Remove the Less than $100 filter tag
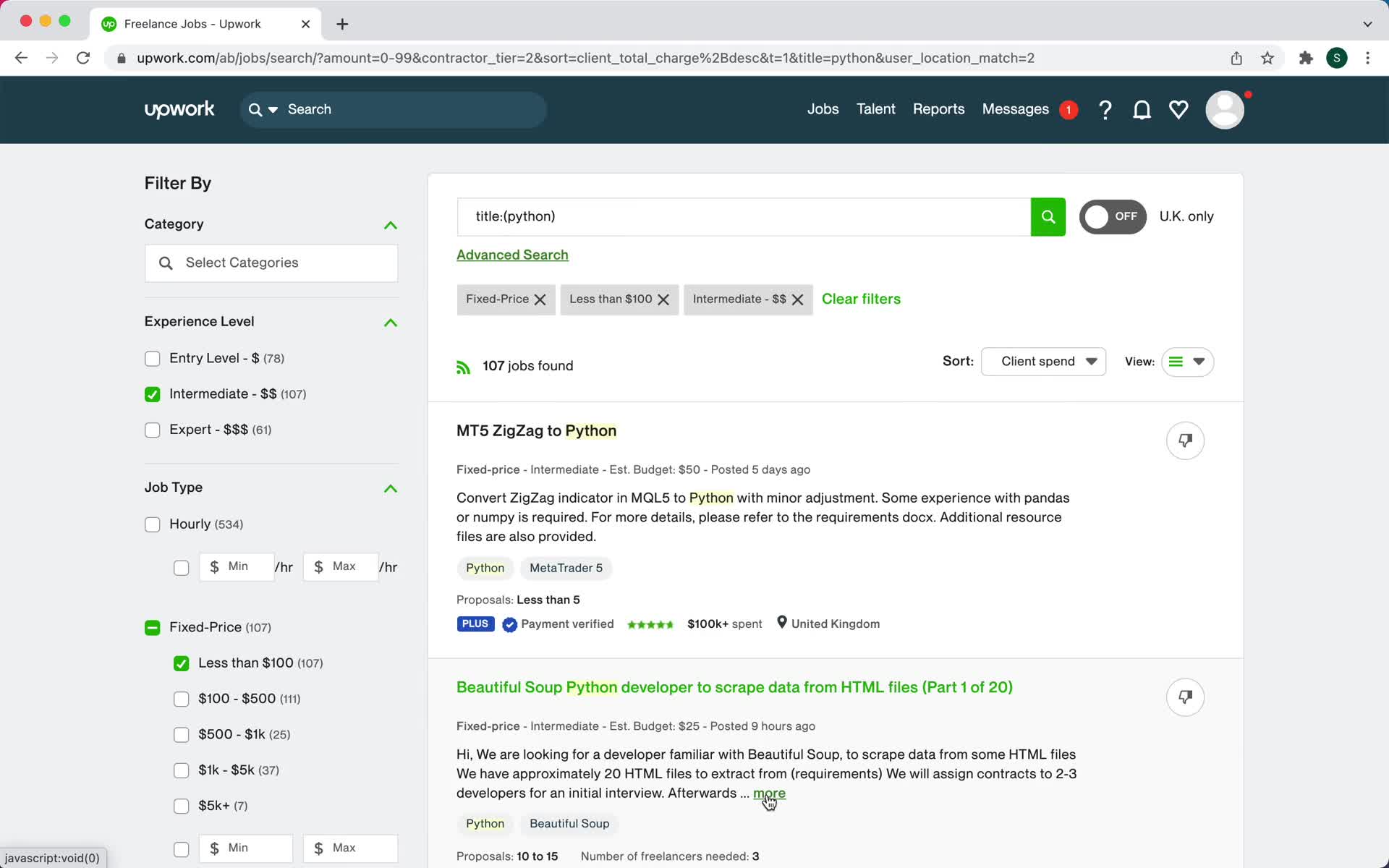 coord(663,299)
